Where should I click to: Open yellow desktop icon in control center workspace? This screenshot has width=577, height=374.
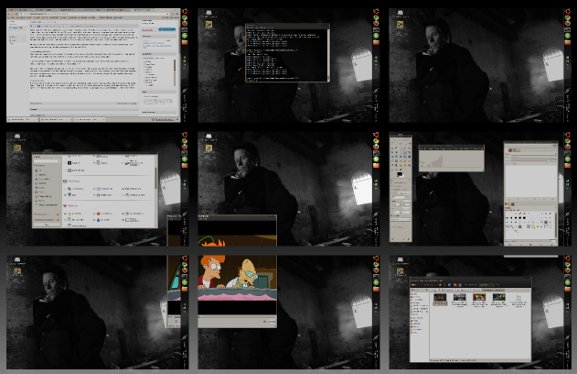[17, 148]
